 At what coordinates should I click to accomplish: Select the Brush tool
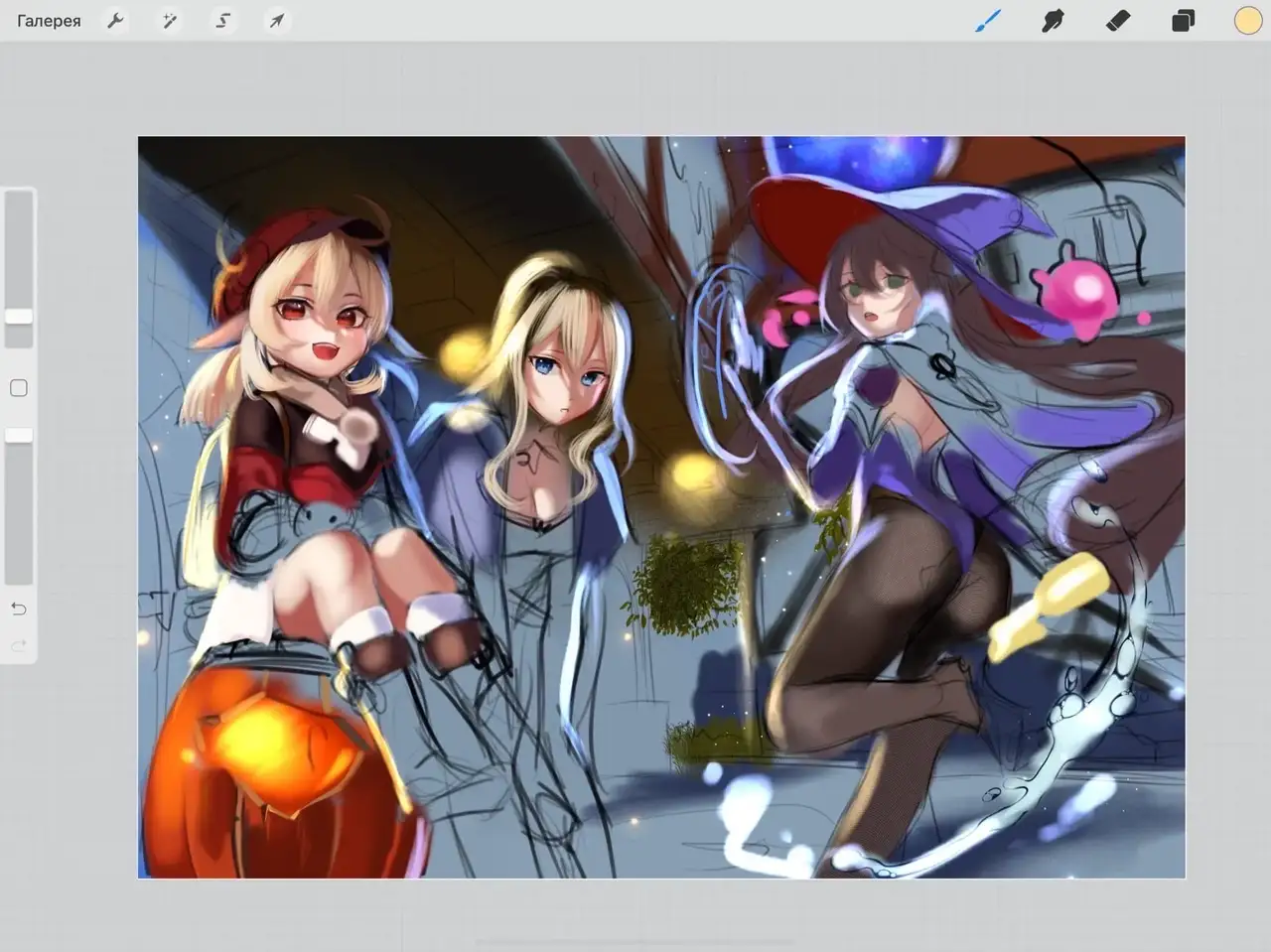point(987,21)
